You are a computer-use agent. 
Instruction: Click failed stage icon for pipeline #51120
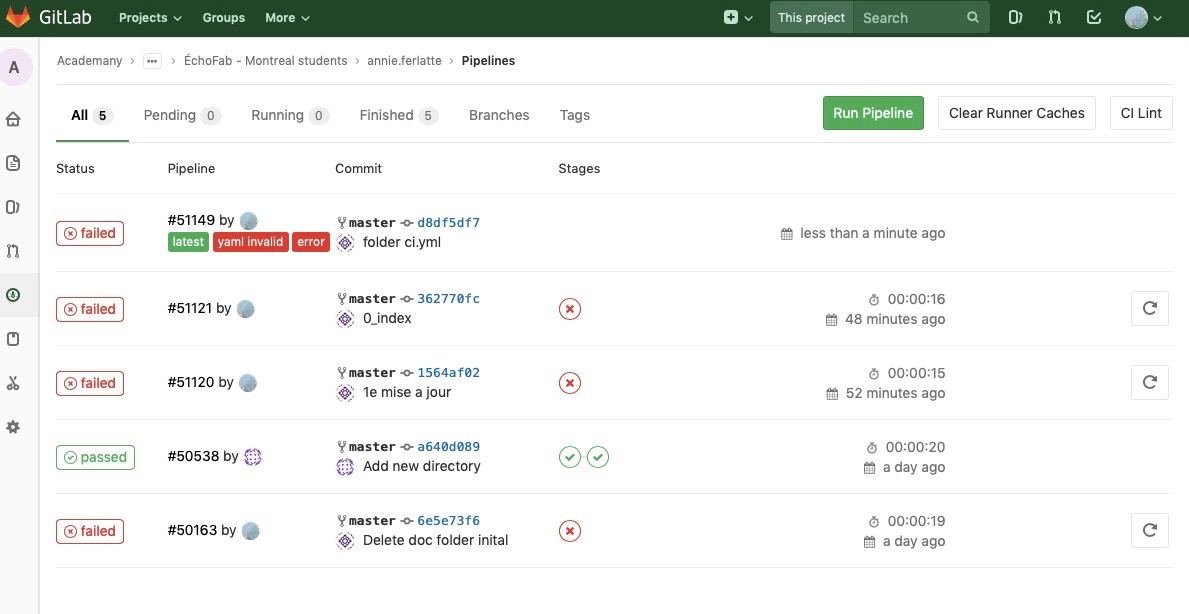[x=569, y=383]
